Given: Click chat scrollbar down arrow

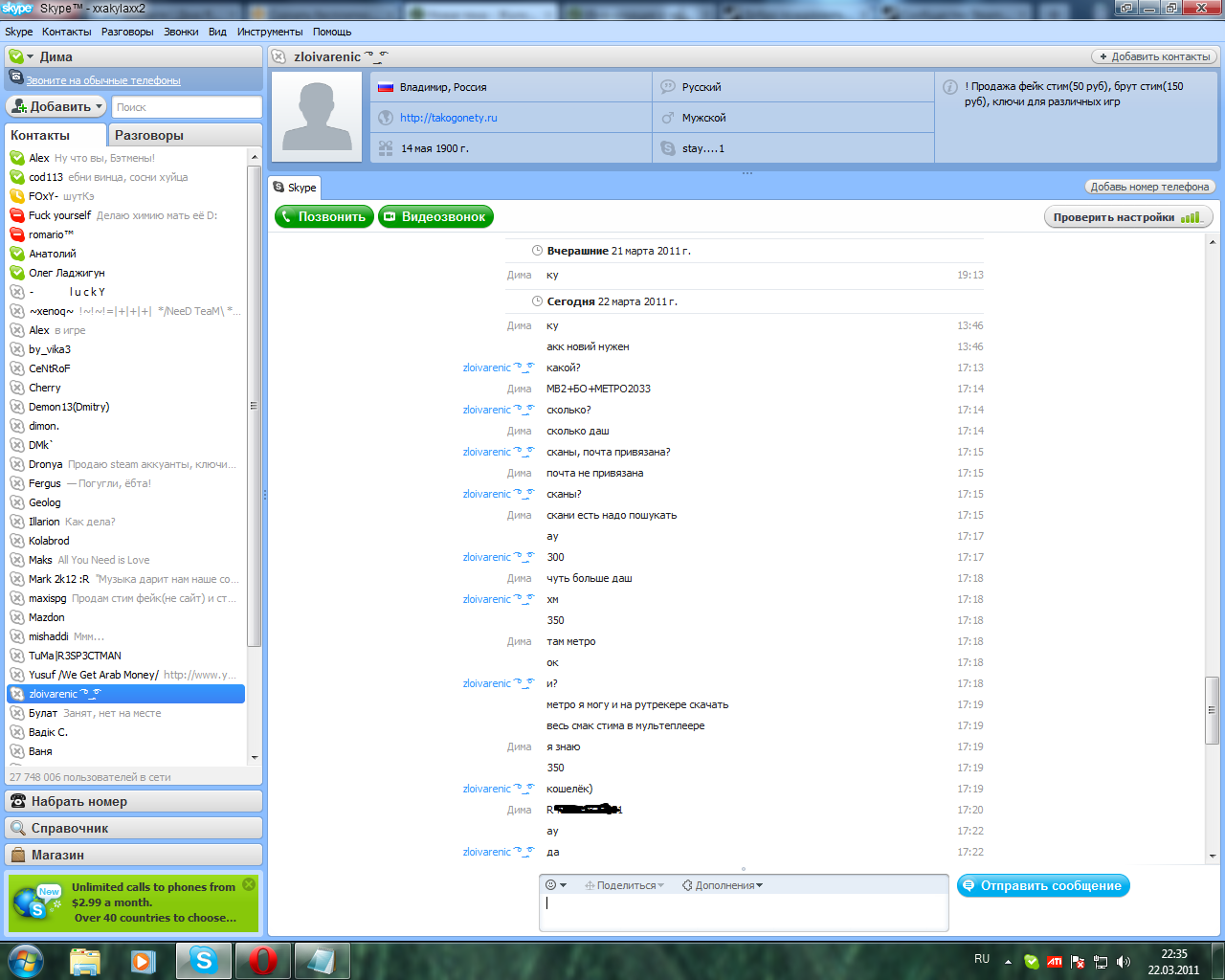Looking at the screenshot, I should (x=1213, y=856).
